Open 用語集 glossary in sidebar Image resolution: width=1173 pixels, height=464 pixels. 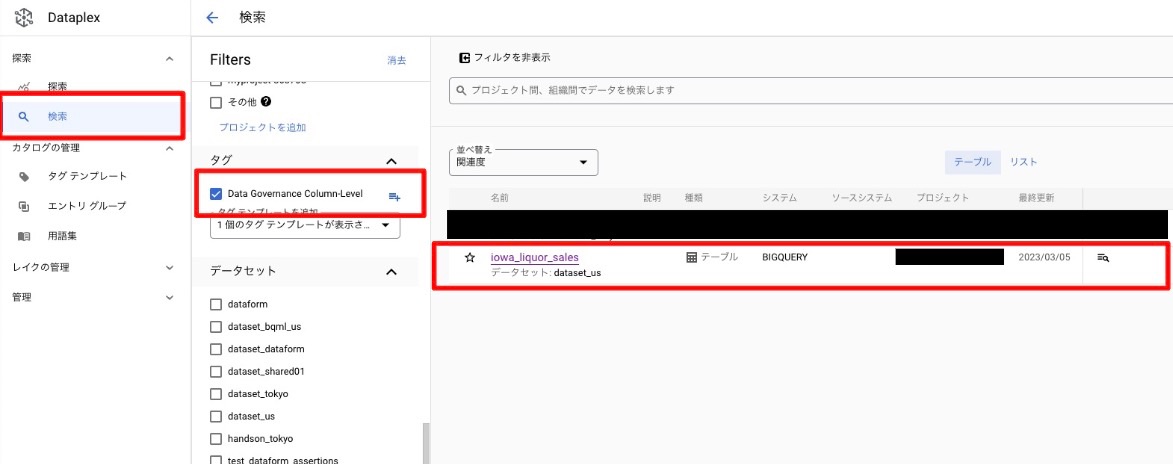(x=62, y=236)
